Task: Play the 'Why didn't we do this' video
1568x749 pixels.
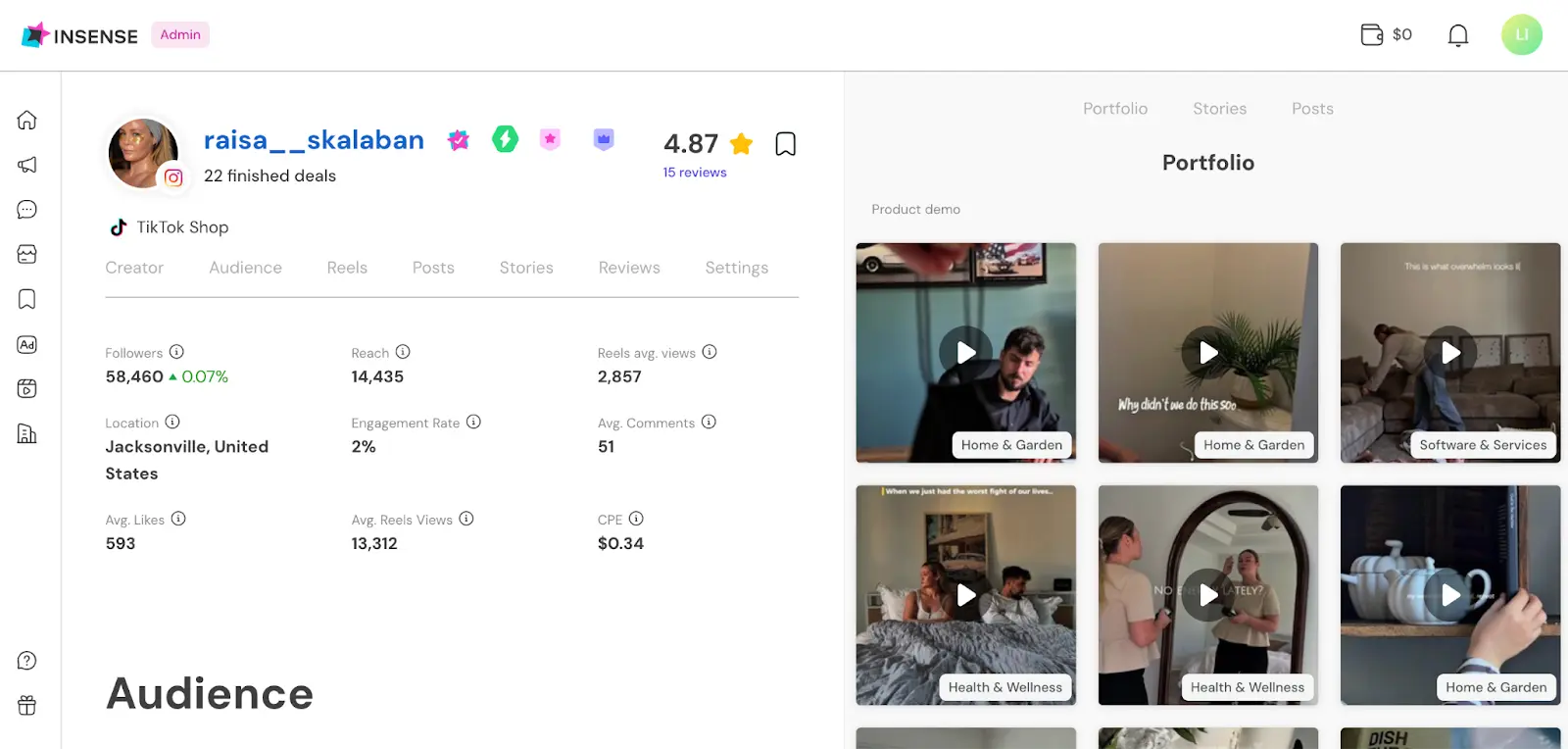Action: 1208,353
